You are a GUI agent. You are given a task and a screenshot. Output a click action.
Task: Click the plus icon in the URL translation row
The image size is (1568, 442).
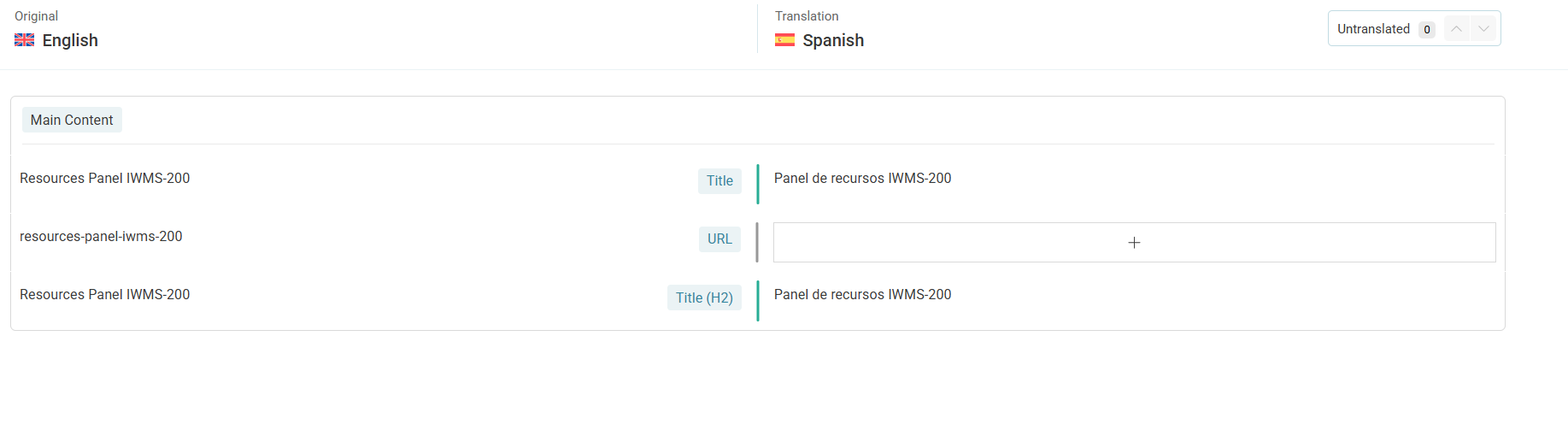click(1134, 243)
